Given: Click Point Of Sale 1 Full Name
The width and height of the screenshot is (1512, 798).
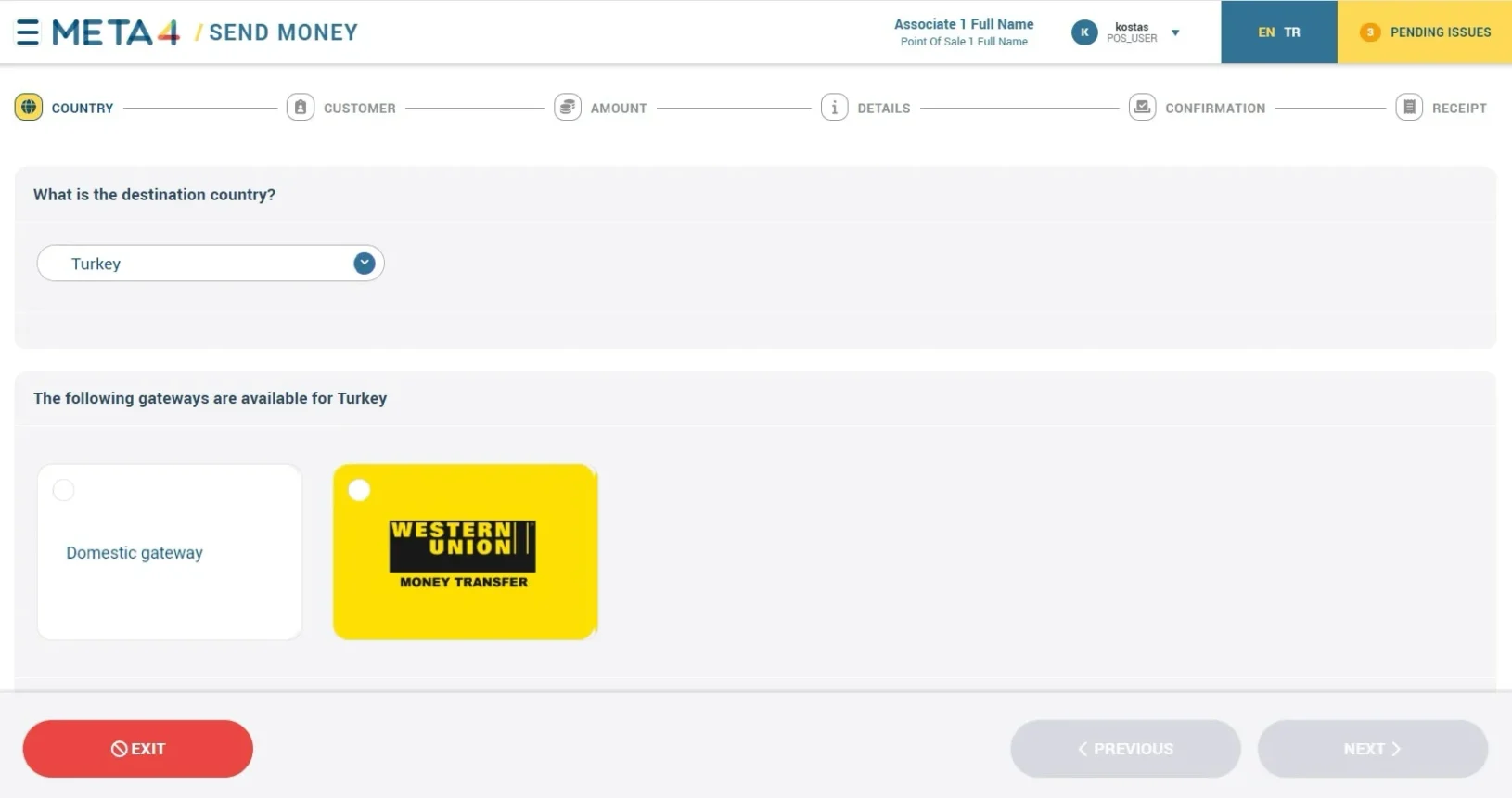Looking at the screenshot, I should pos(964,42).
